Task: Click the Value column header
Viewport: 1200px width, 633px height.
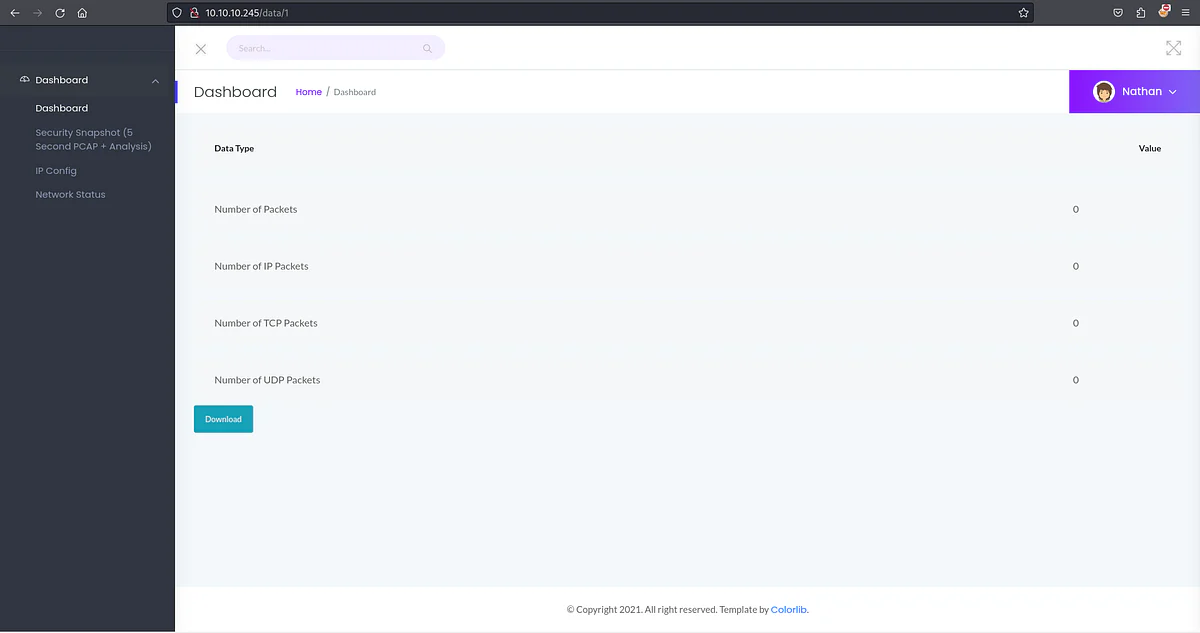Action: point(1150,149)
